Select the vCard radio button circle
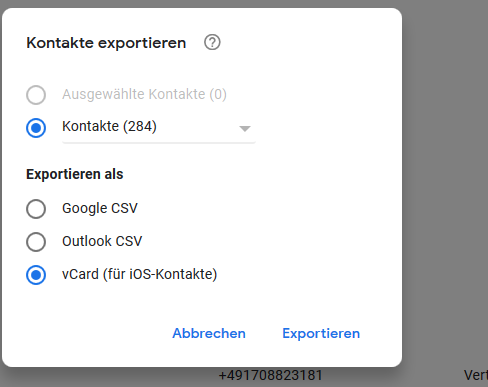The image size is (488, 387). pyautogui.click(x=36, y=275)
